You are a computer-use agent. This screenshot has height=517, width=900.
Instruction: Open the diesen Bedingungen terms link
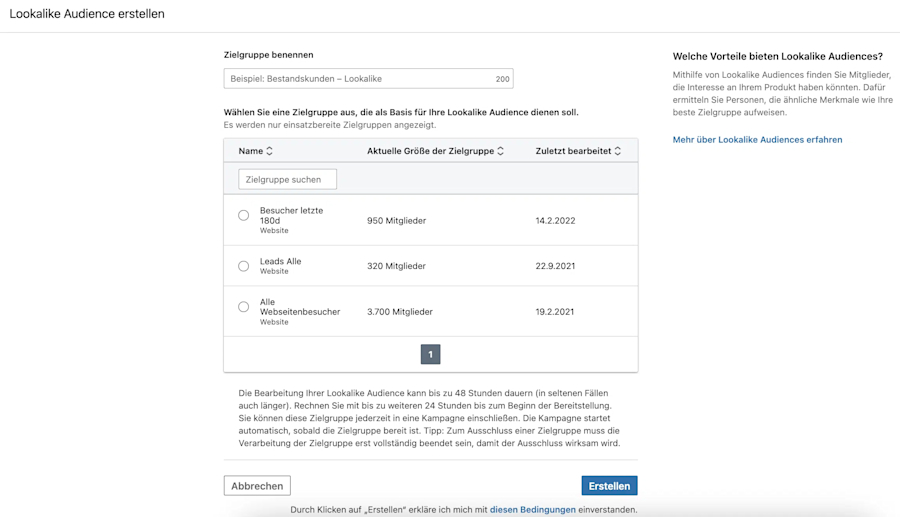pyautogui.click(x=533, y=510)
